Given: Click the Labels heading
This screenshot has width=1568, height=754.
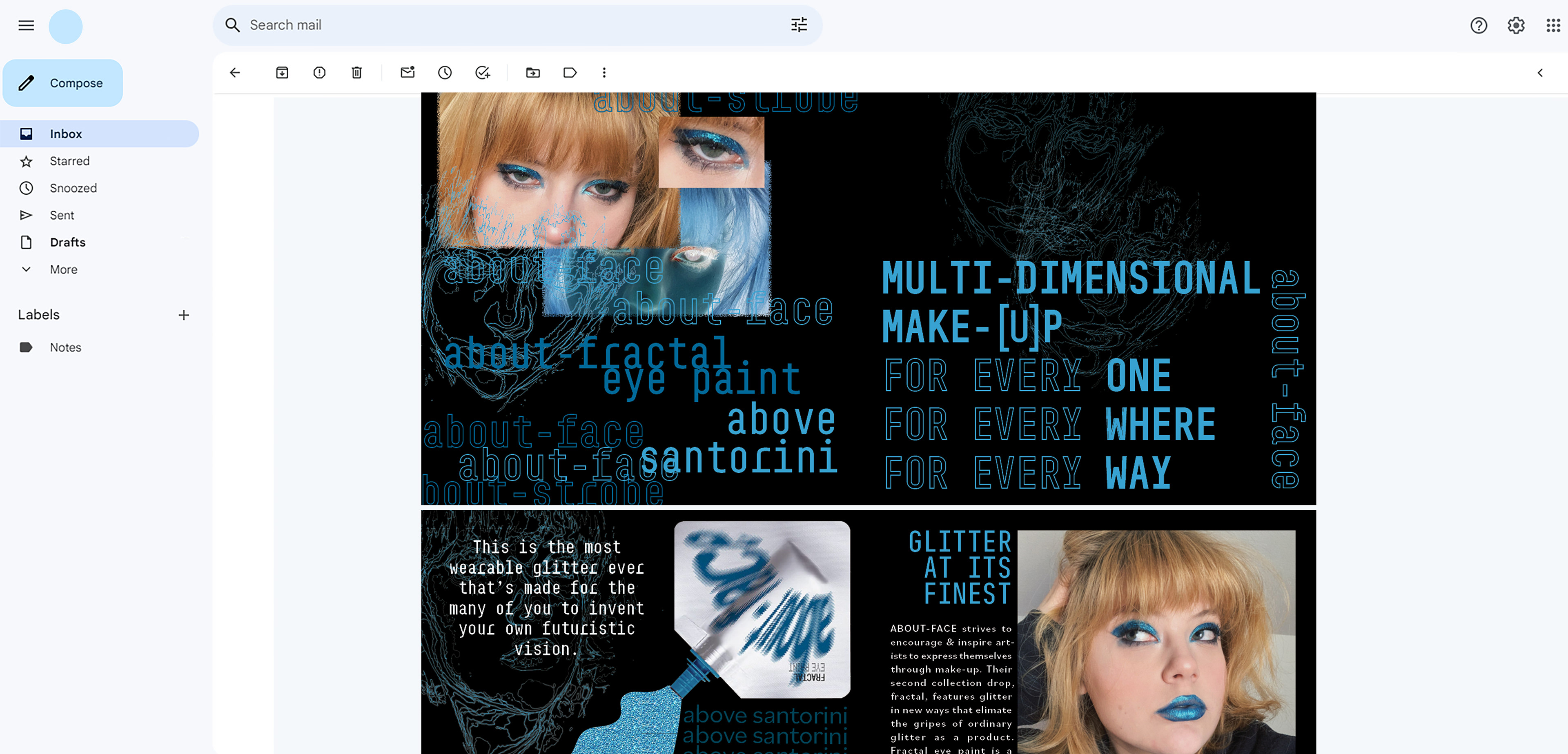Looking at the screenshot, I should tap(38, 315).
